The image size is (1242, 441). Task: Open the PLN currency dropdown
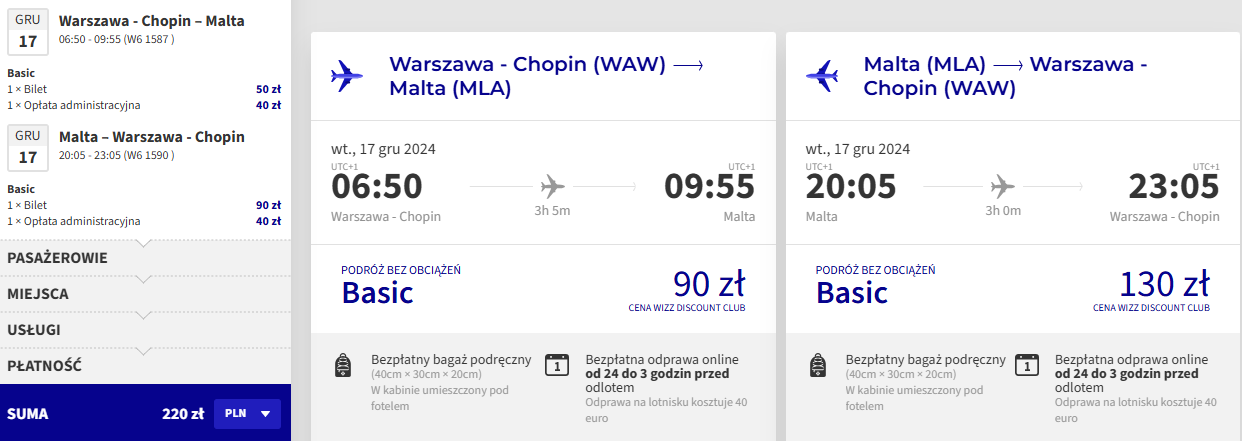click(x=248, y=413)
